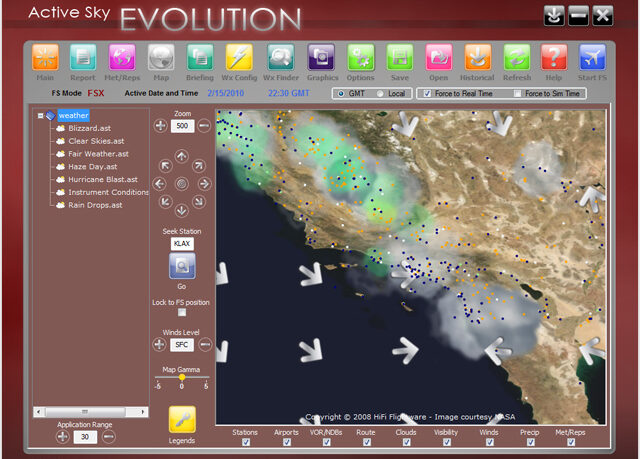Open the Legends key icon
The image size is (640, 459).
(x=182, y=419)
